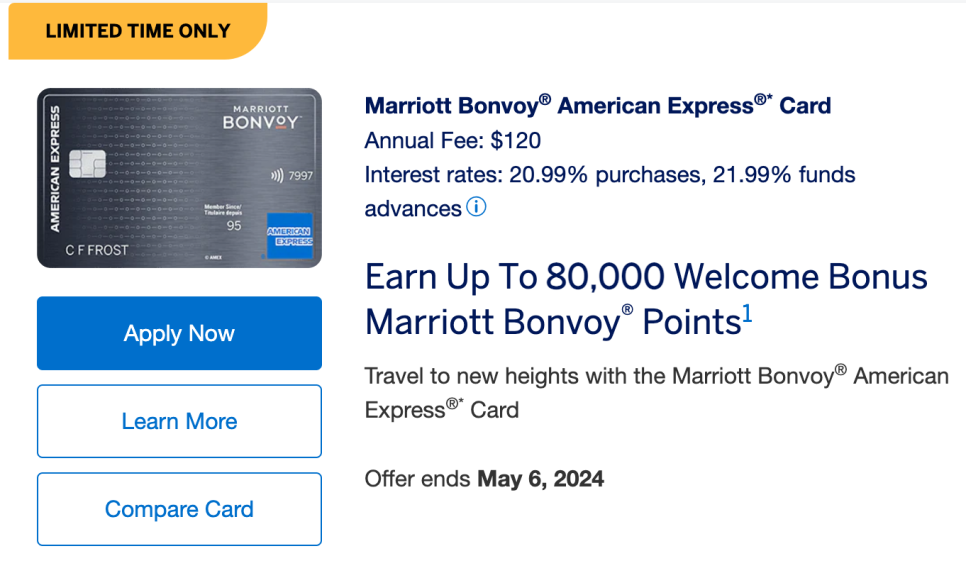Open the interest rates info icon
The image size is (966, 573).
coord(476,206)
